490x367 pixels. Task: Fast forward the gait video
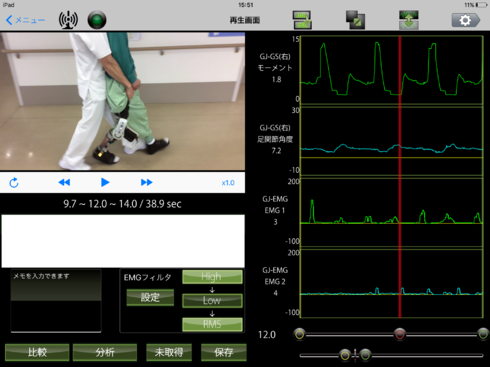pos(147,182)
